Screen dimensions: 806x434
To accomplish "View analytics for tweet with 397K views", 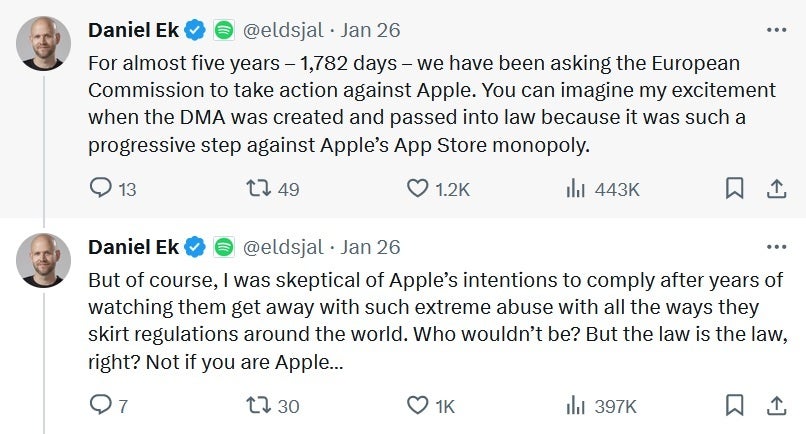I will pos(576,405).
